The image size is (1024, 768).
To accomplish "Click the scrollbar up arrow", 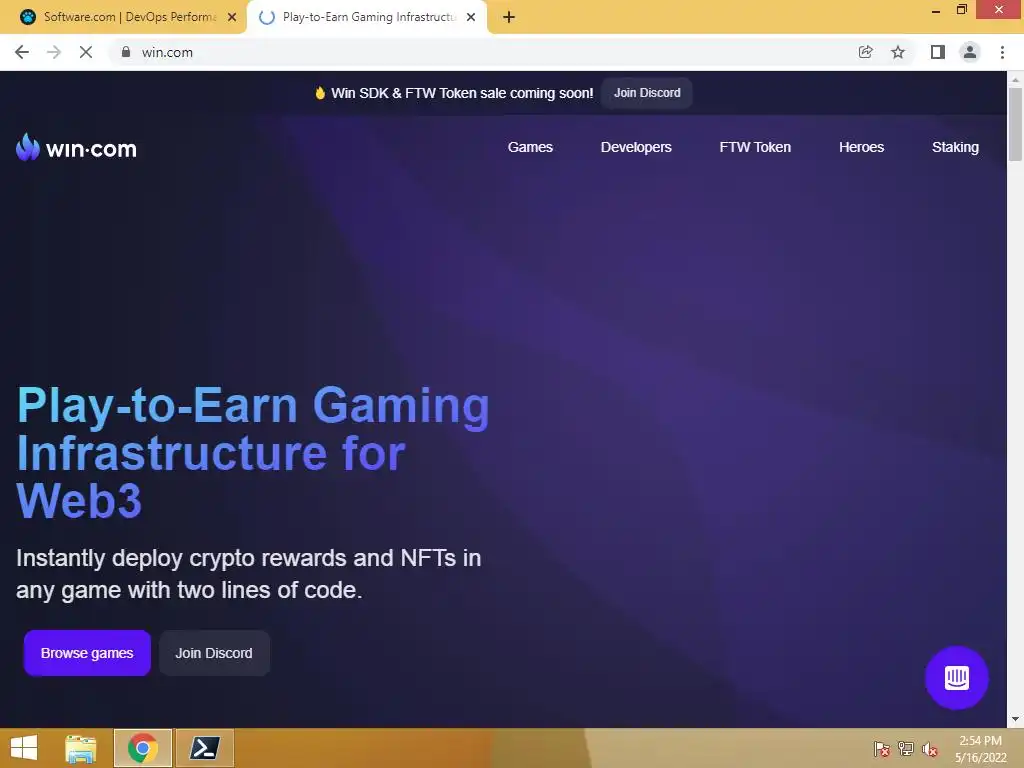I will 1015,79.
